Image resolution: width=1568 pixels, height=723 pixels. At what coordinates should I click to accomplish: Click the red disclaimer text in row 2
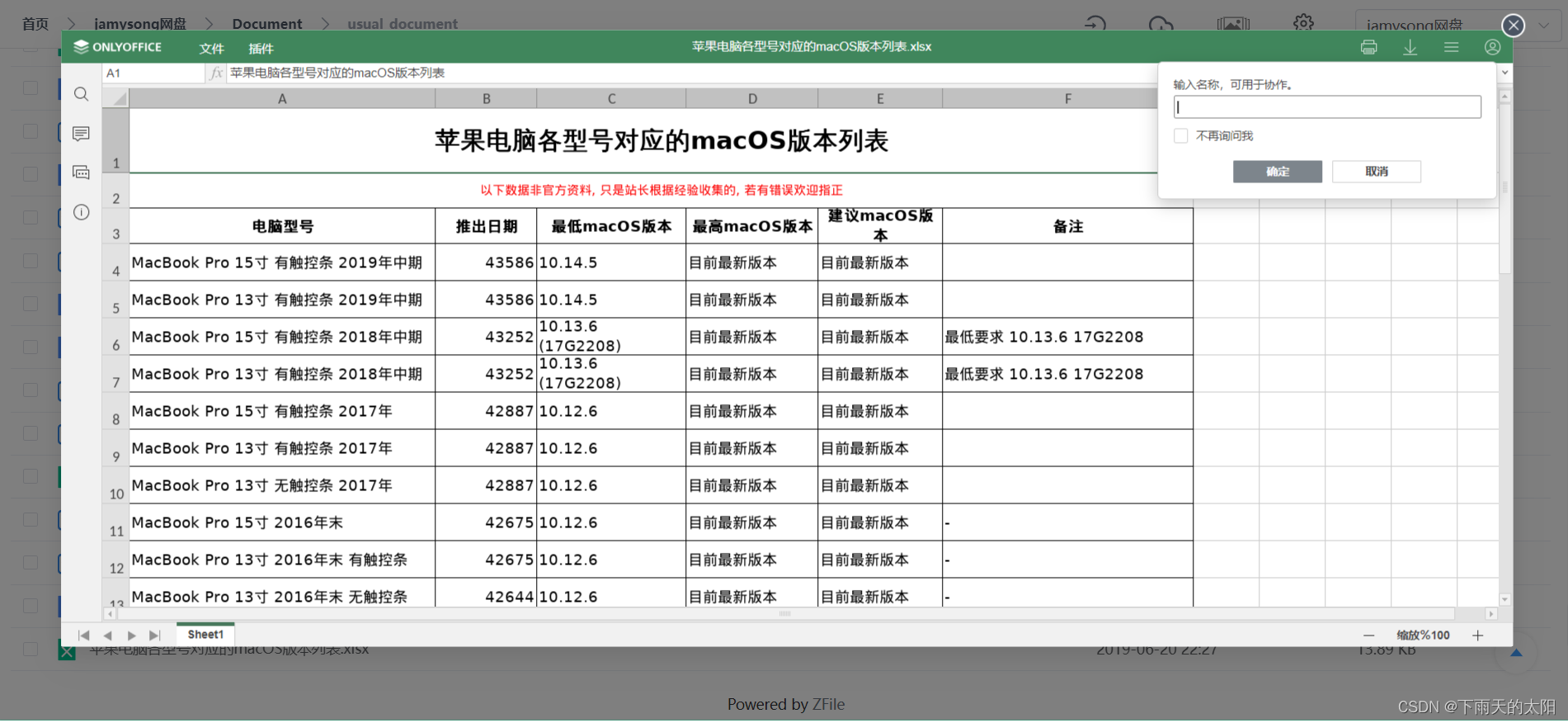(x=661, y=190)
